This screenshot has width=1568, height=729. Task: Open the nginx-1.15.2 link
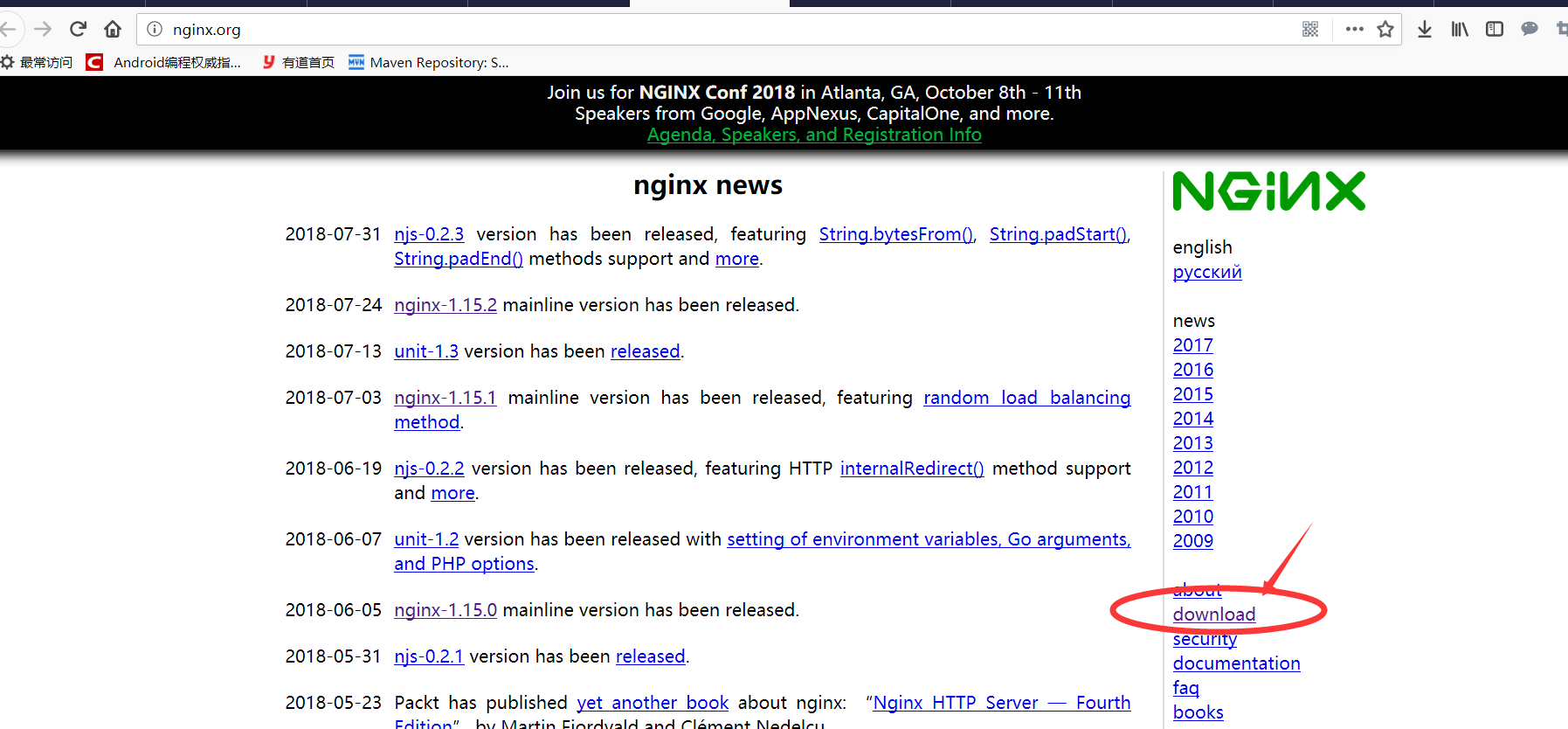[x=446, y=305]
